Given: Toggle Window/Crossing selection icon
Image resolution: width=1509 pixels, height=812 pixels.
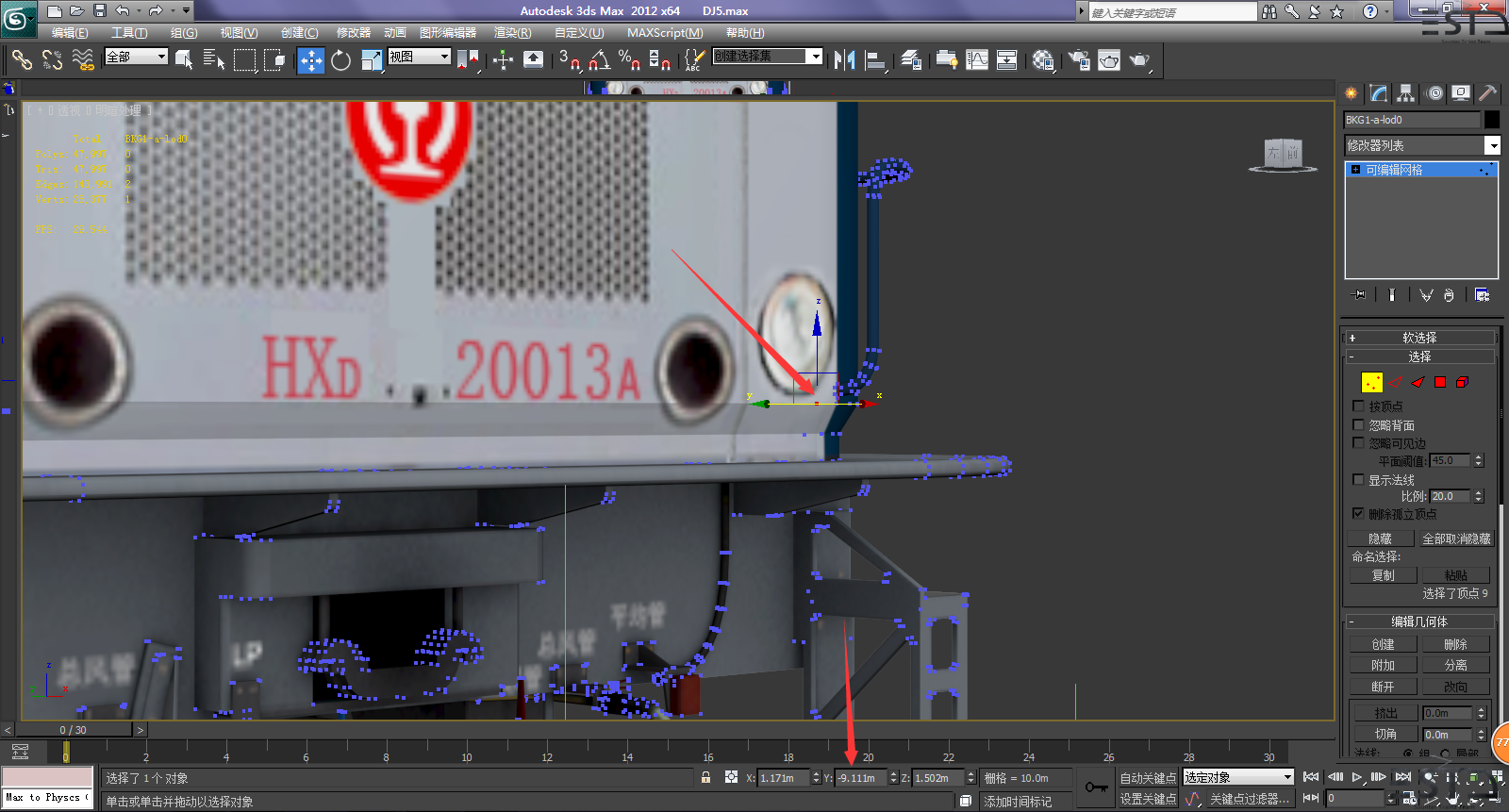Looking at the screenshot, I should [x=275, y=59].
